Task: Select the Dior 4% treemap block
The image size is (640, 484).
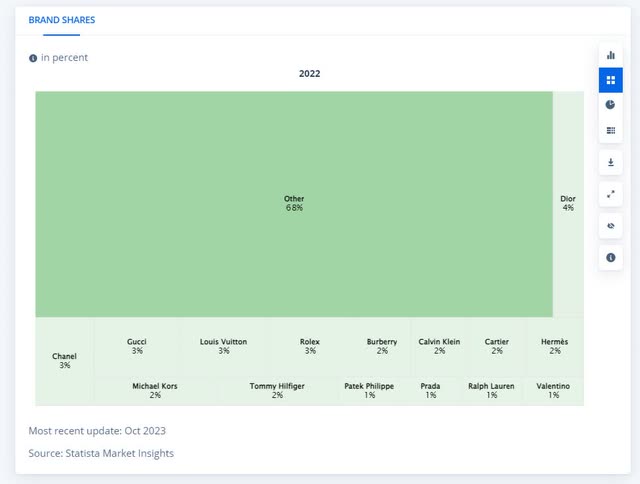Action: [568, 204]
